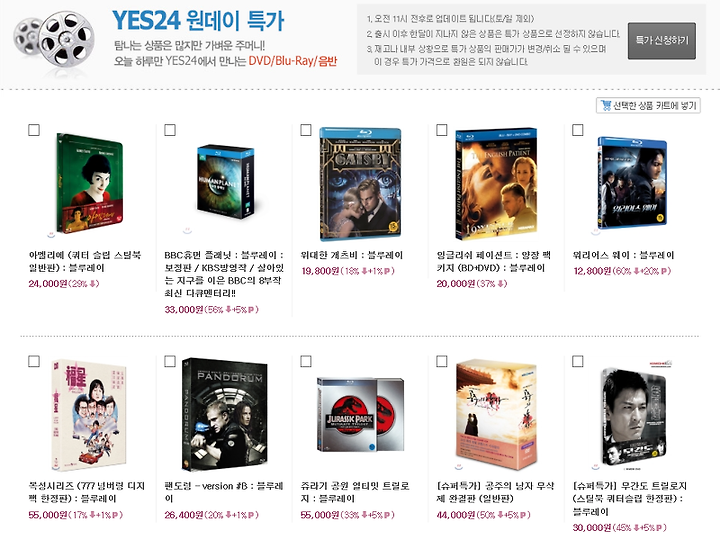Open the 워리어스 웨이 : 블루레이 title link
The image size is (720, 540).
click(623, 255)
